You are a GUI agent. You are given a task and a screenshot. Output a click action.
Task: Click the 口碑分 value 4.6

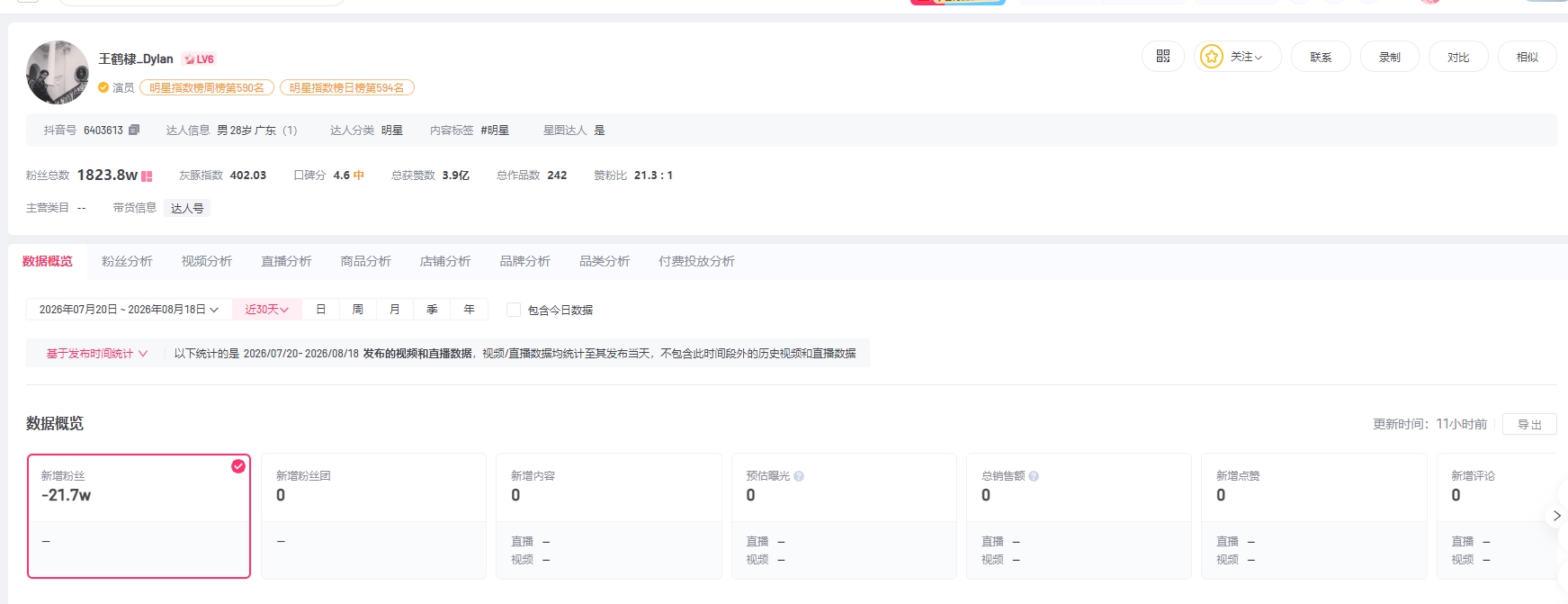pos(342,176)
